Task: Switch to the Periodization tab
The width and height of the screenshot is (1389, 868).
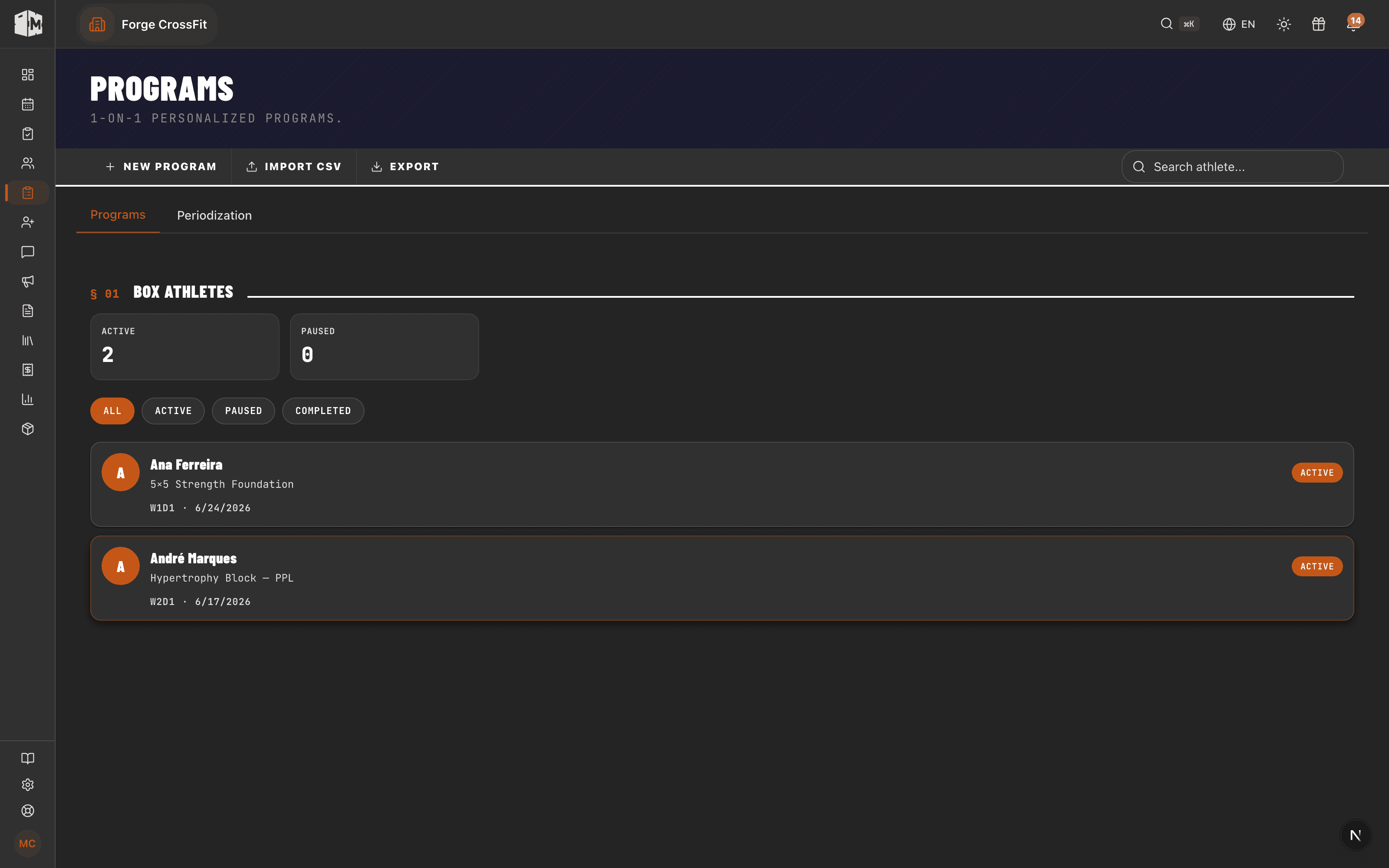Action: point(214,215)
